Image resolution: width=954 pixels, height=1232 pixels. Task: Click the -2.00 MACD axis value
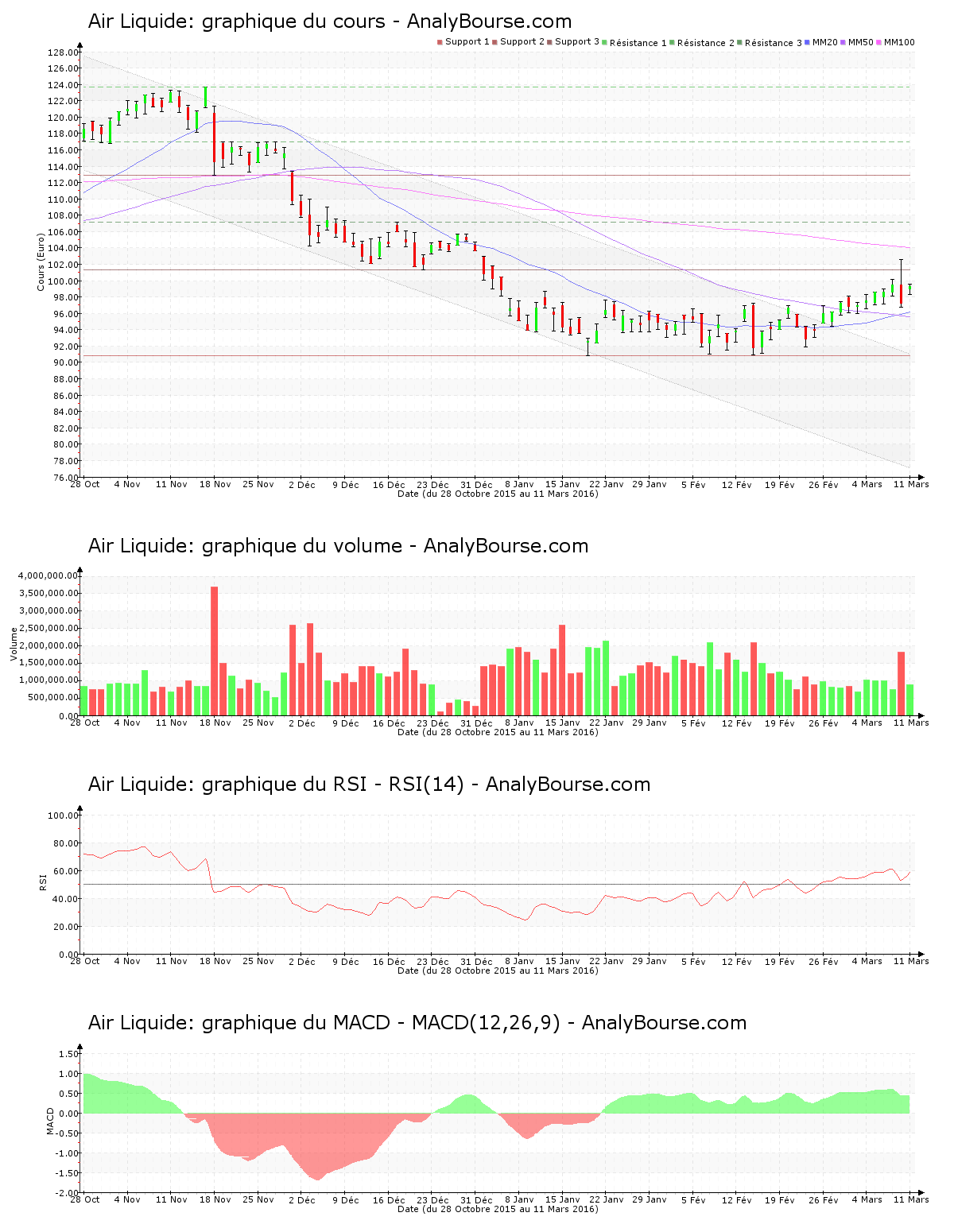(x=66, y=1193)
